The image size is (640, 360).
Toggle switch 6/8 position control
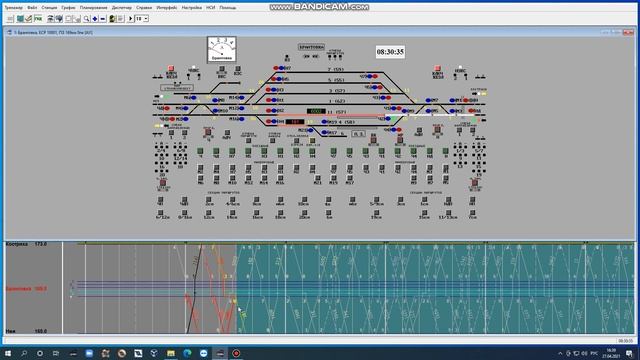coord(180,148)
